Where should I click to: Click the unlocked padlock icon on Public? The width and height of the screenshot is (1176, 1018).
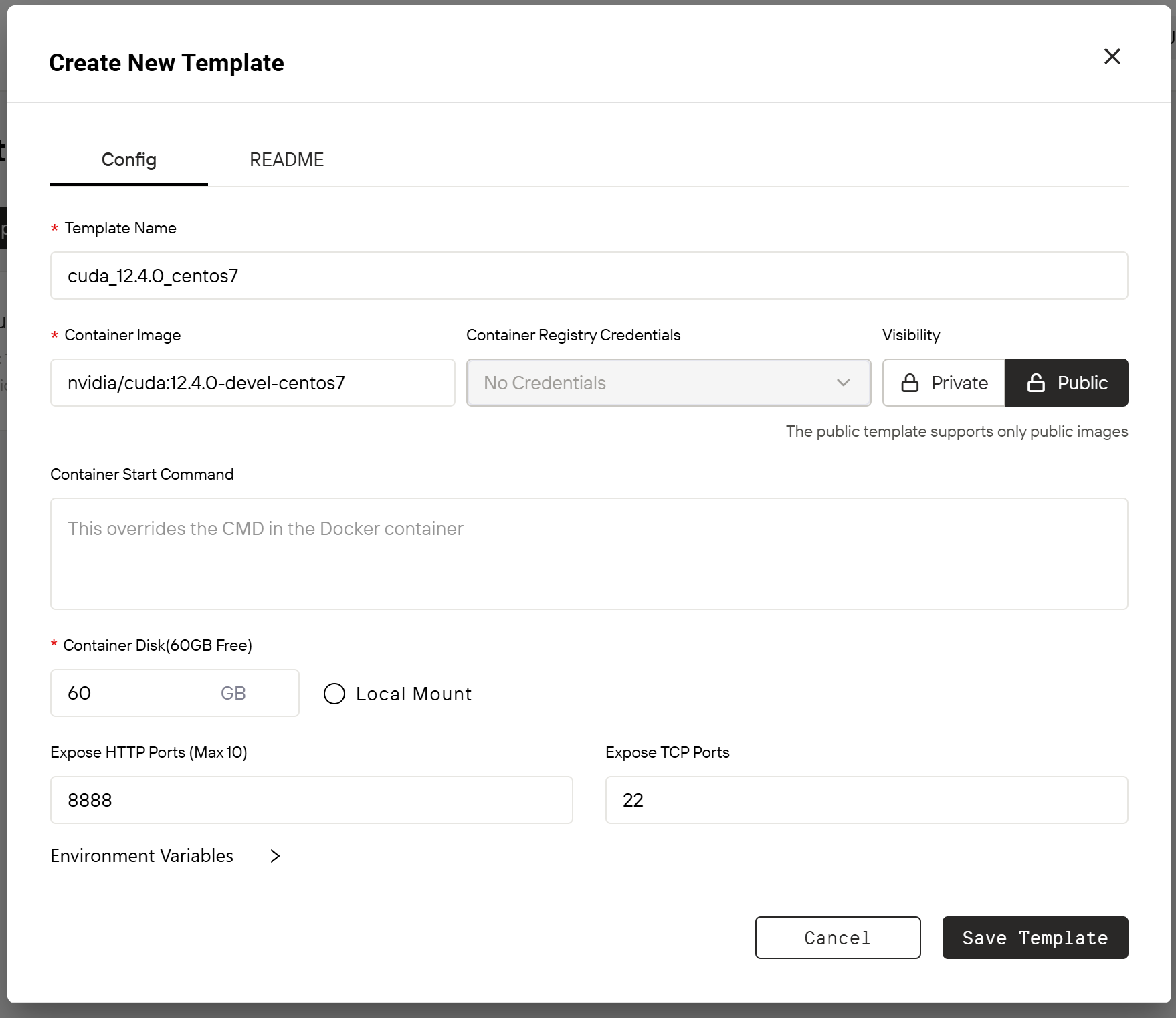click(x=1036, y=383)
